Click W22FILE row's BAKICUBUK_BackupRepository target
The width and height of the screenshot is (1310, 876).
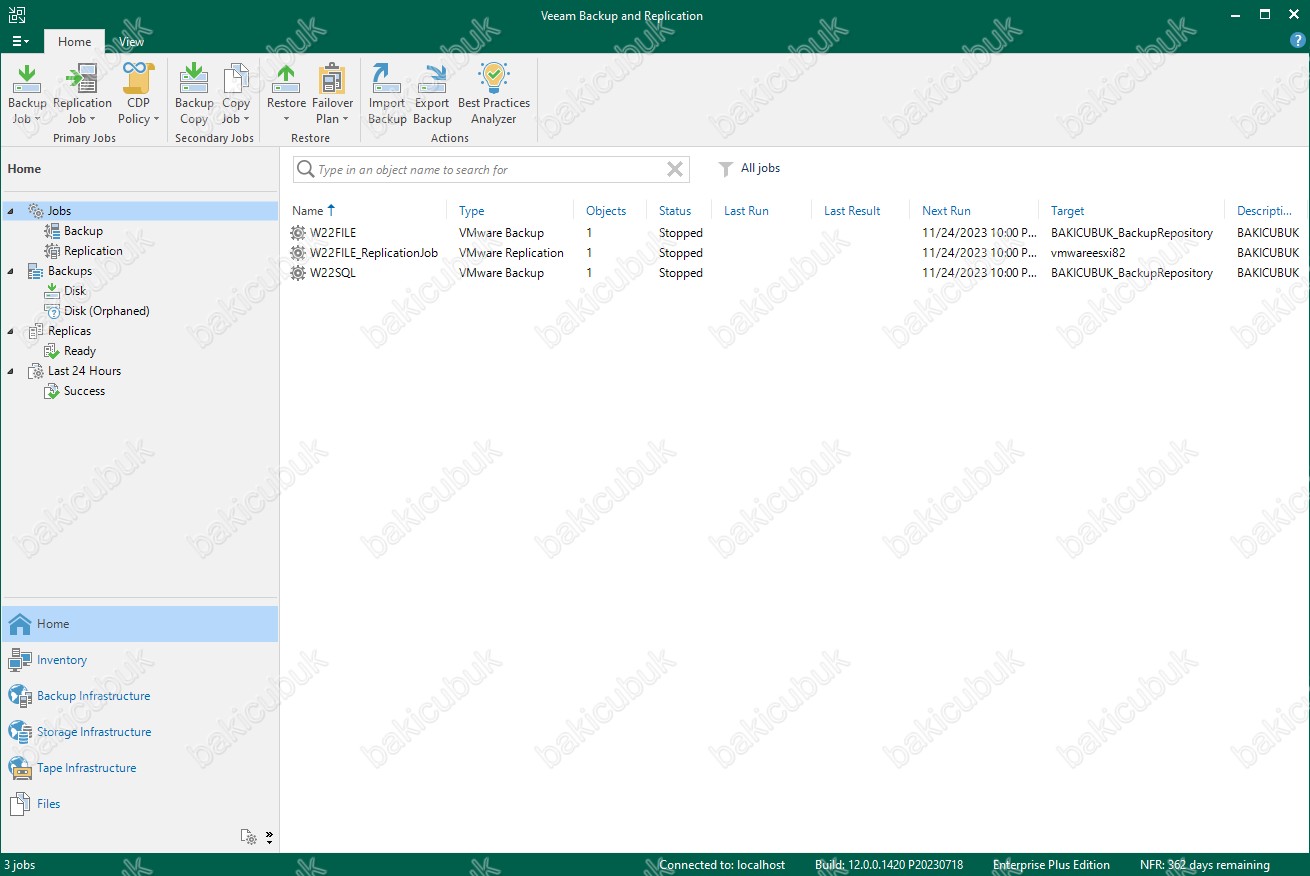tap(1132, 233)
